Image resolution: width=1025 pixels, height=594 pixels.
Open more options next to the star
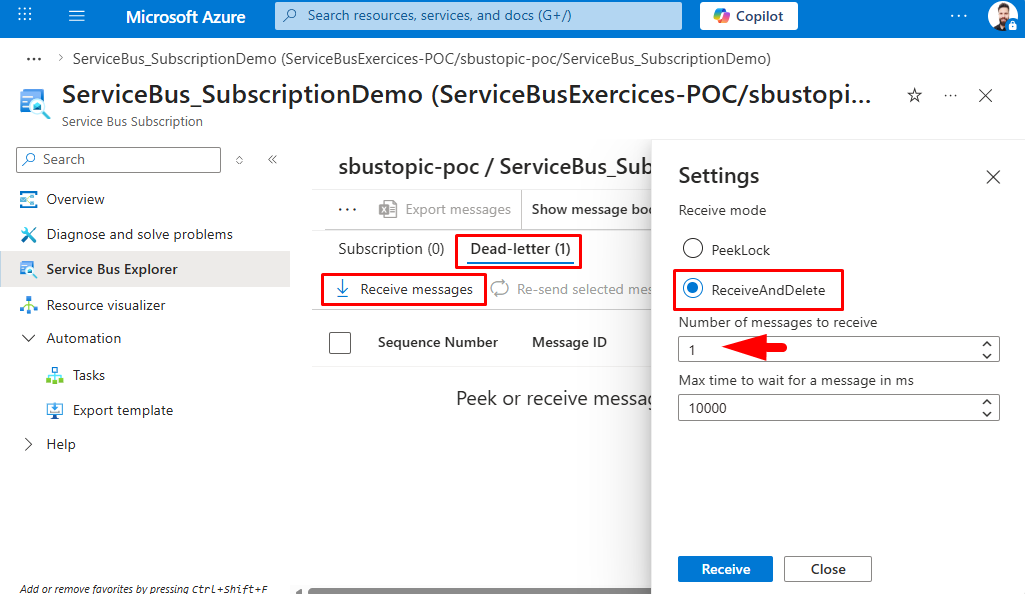950,96
